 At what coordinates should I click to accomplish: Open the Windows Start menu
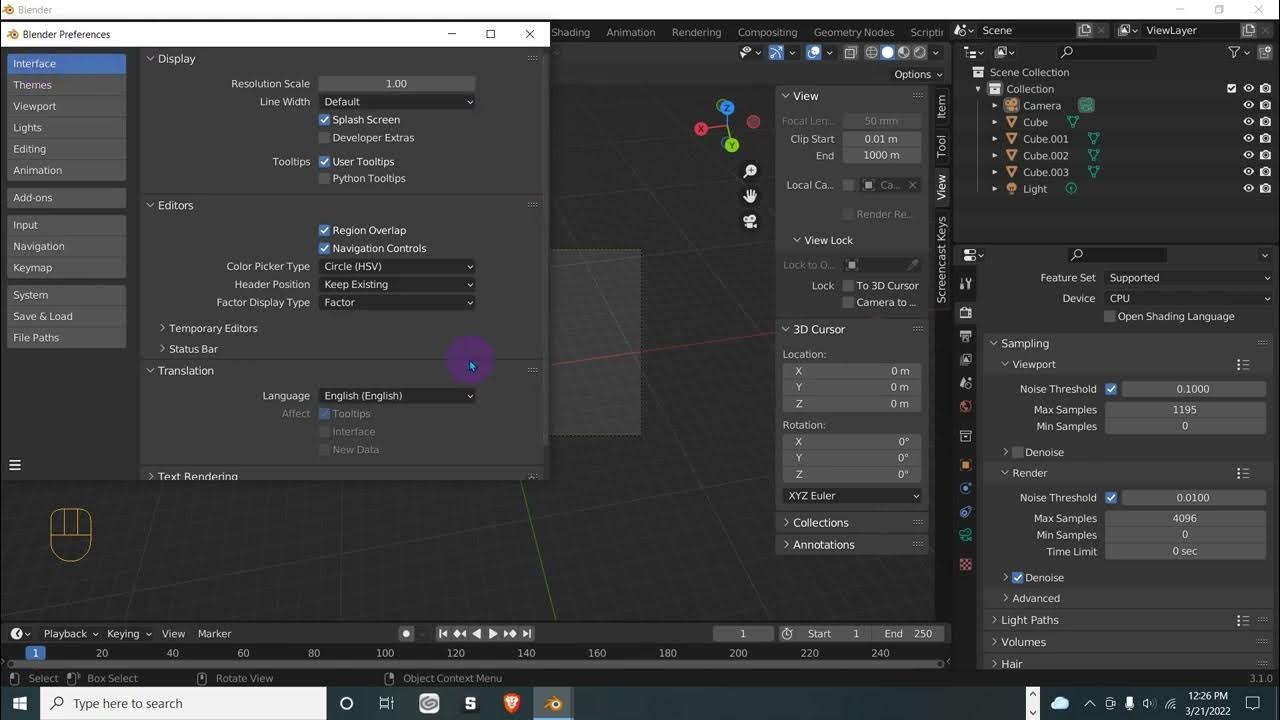click(x=20, y=703)
